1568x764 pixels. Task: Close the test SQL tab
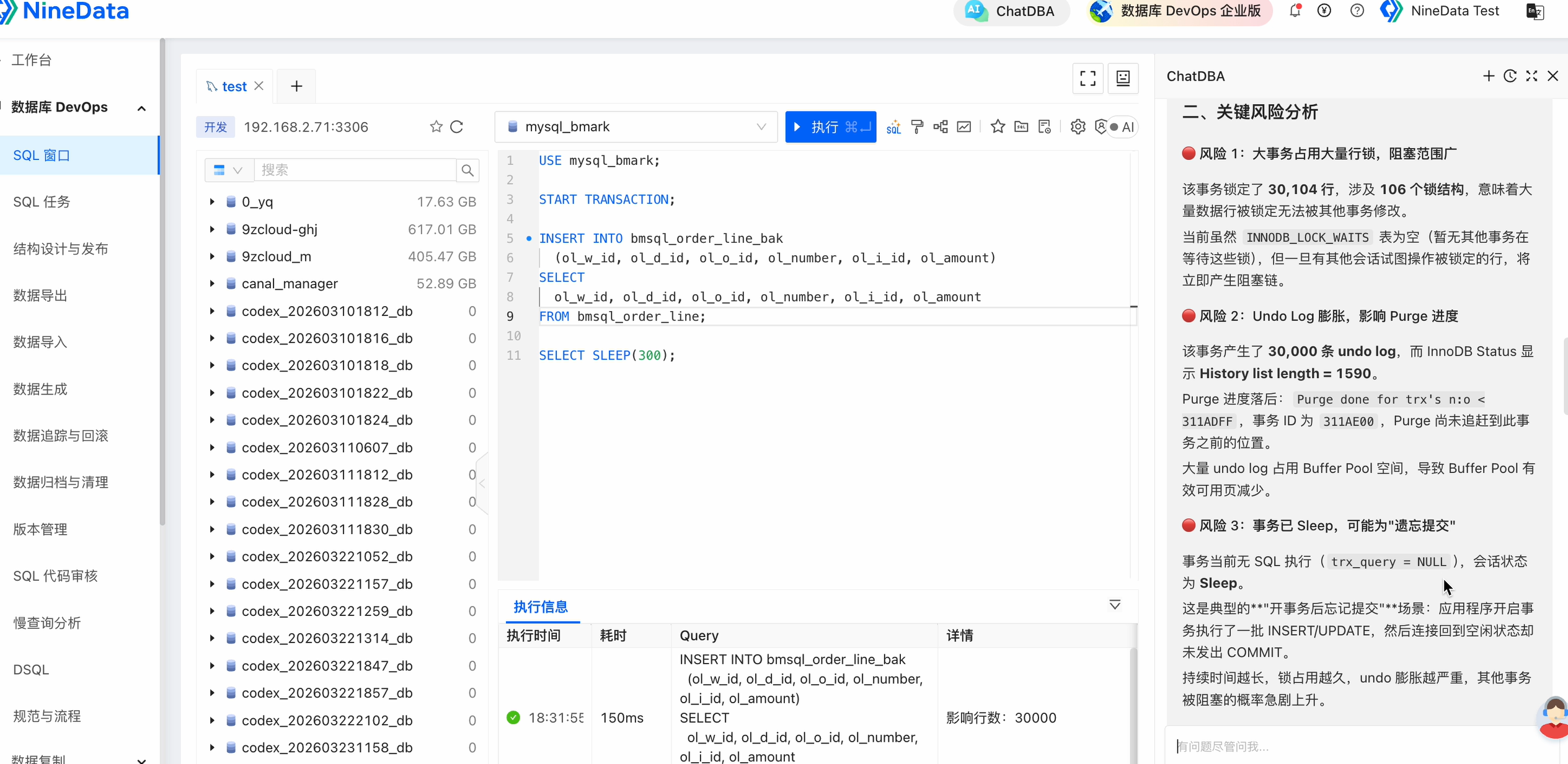pyautogui.click(x=259, y=86)
